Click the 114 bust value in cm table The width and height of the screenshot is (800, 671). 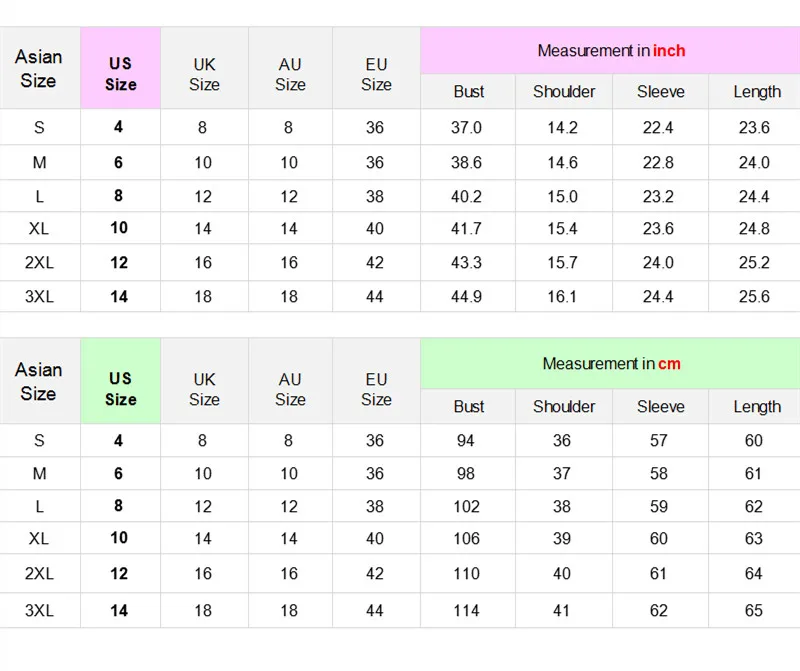(x=467, y=610)
